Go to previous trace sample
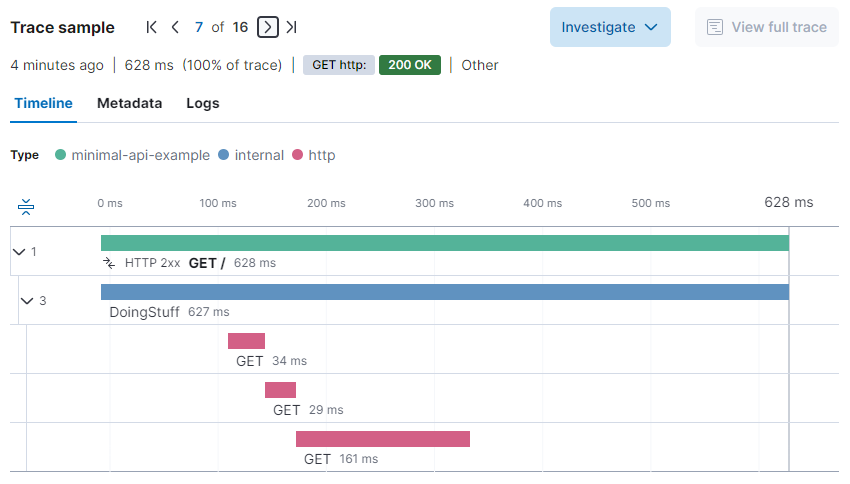Viewport: 850px width, 484px height. pos(176,27)
